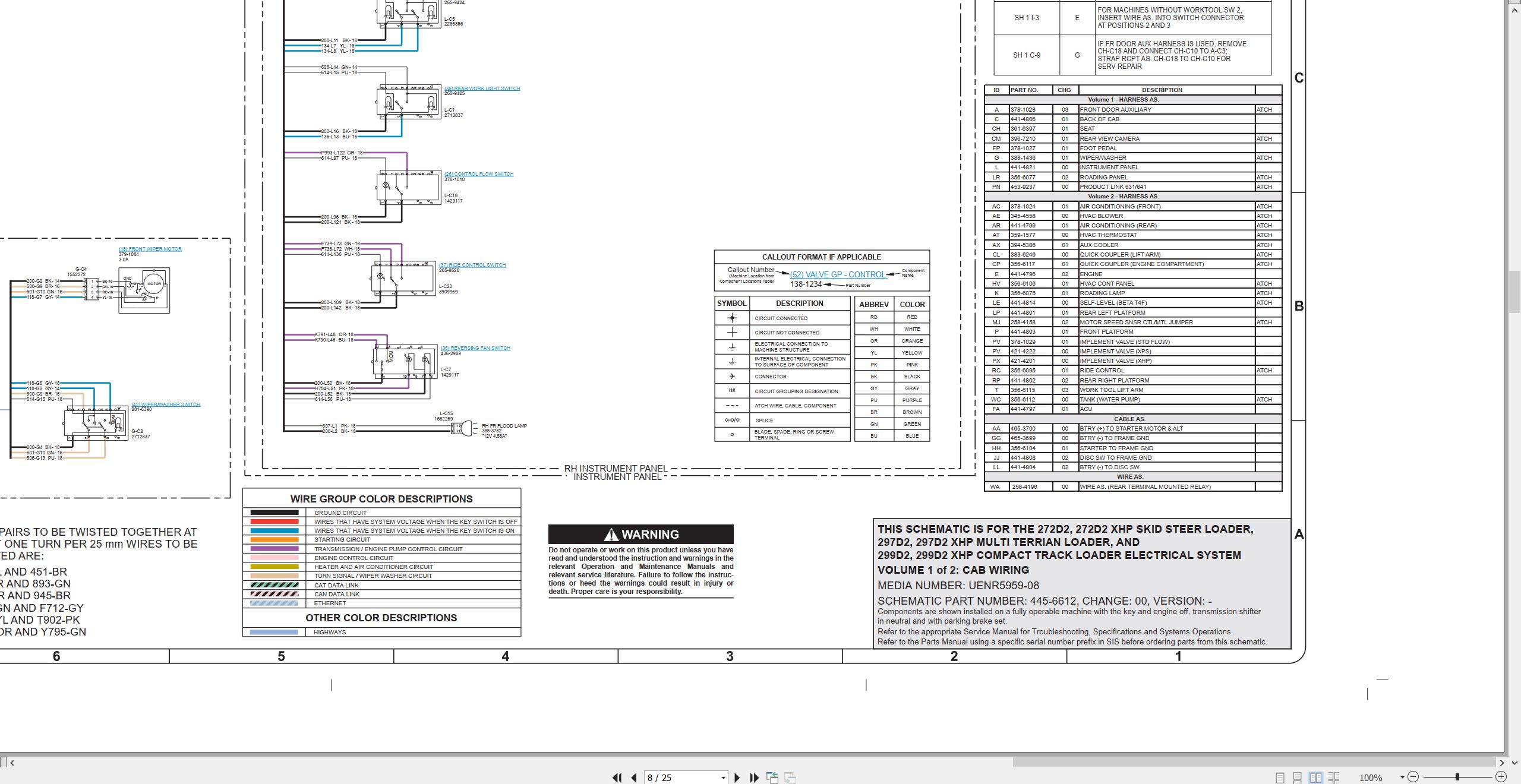Click the horizontal scroll left arrow
The height and width of the screenshot is (784, 1521).
click(12, 763)
